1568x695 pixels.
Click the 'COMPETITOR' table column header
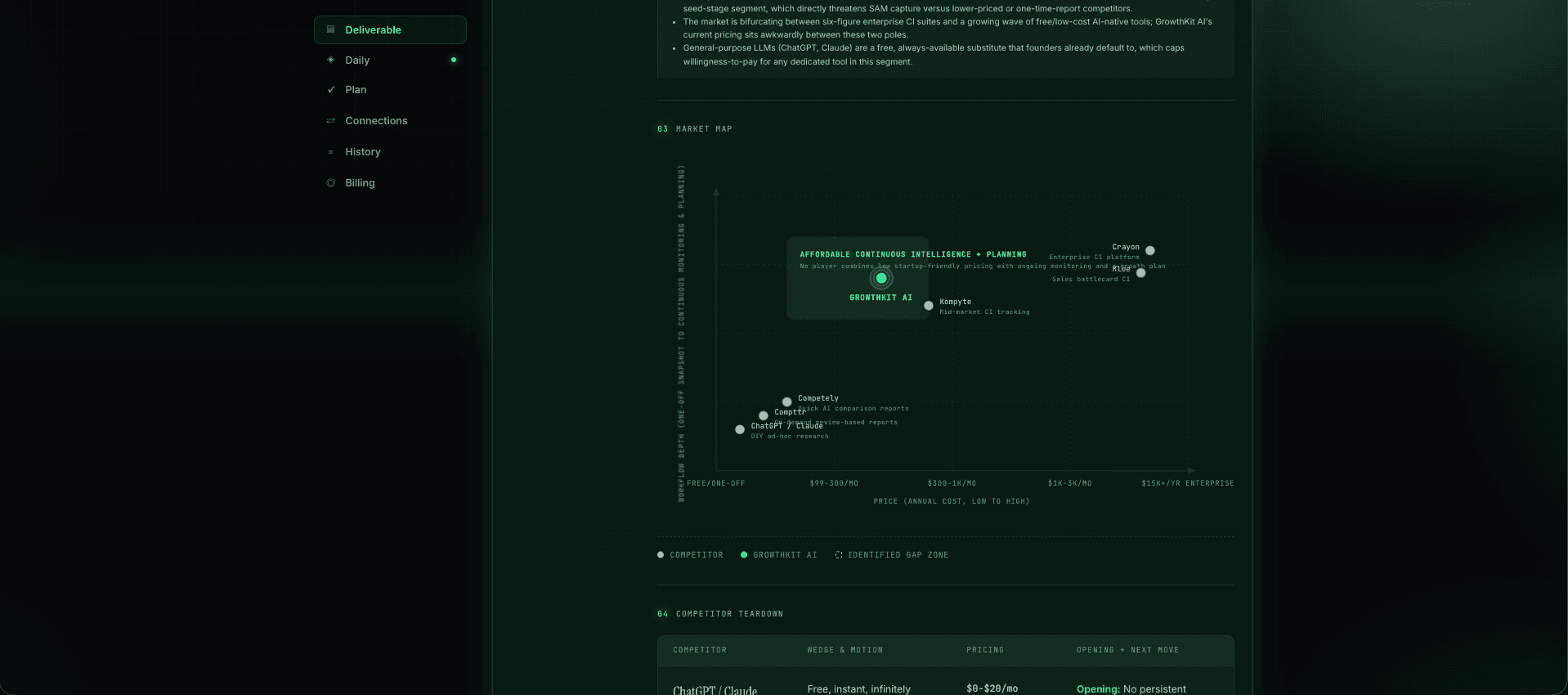[x=700, y=650]
